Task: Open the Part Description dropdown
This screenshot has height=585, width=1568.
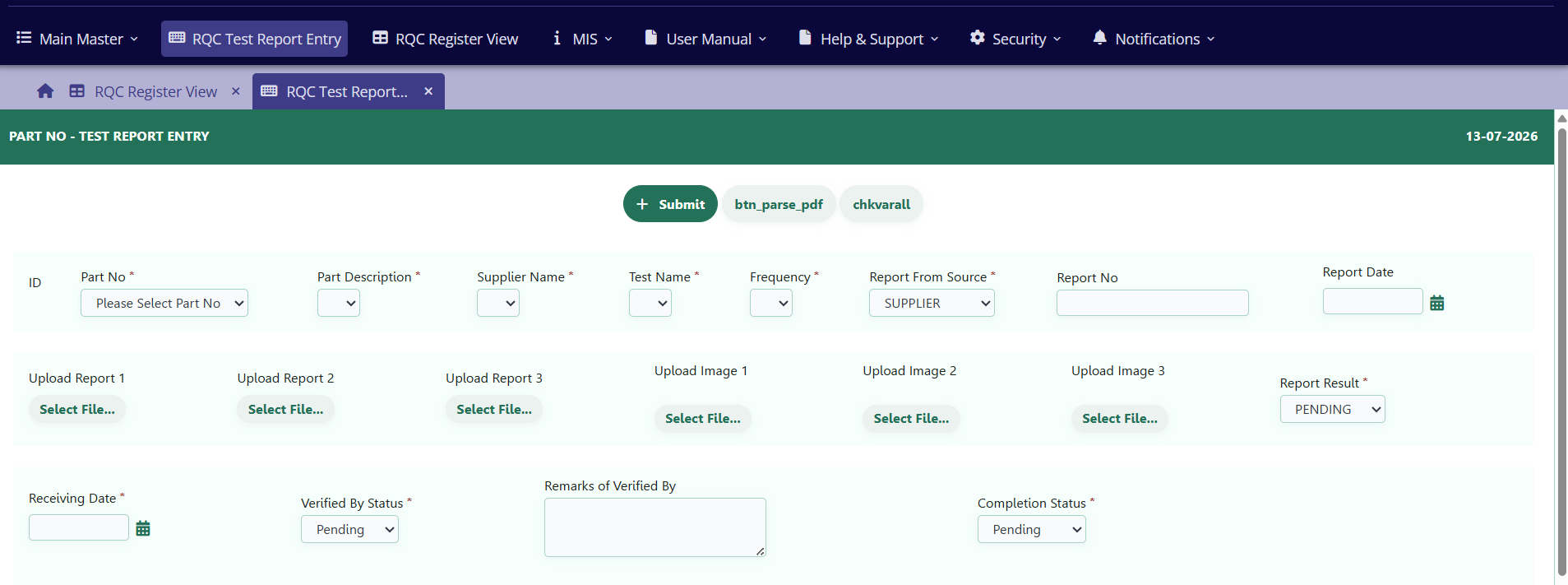Action: tap(339, 303)
